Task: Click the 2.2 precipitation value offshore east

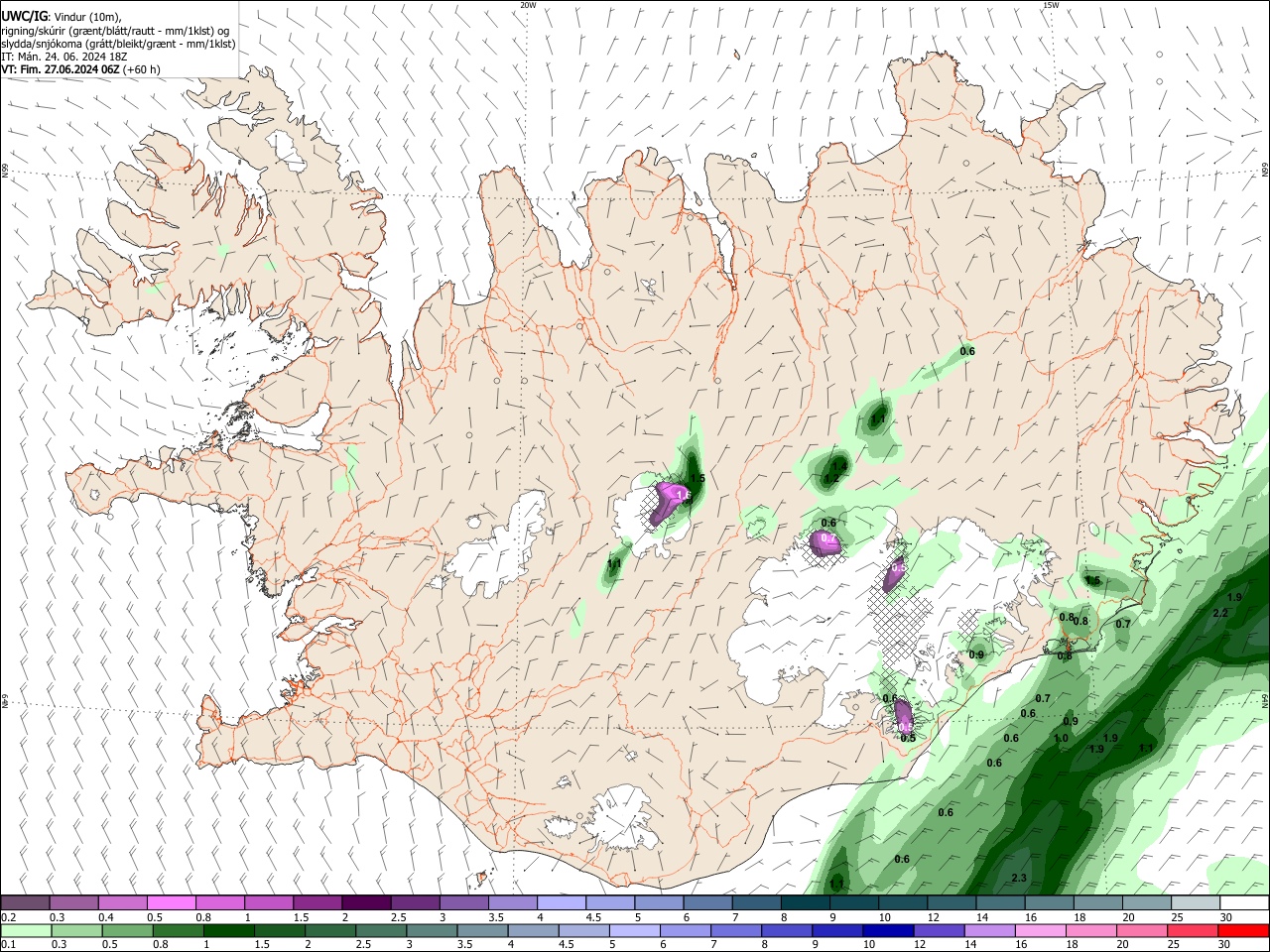Action: pyautogui.click(x=1220, y=614)
